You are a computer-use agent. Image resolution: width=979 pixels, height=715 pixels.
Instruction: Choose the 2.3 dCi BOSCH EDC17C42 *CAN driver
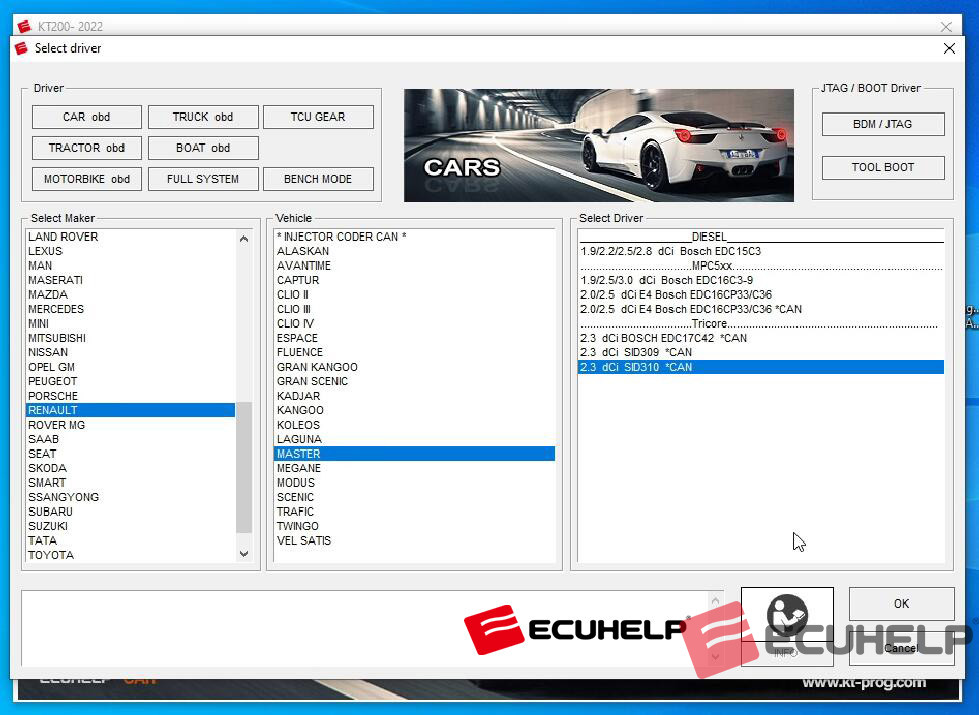click(x=761, y=338)
